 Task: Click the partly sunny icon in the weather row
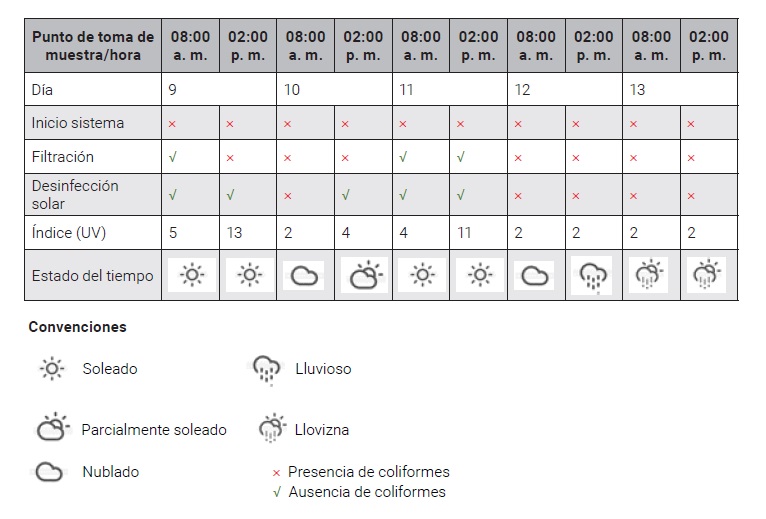tap(362, 275)
